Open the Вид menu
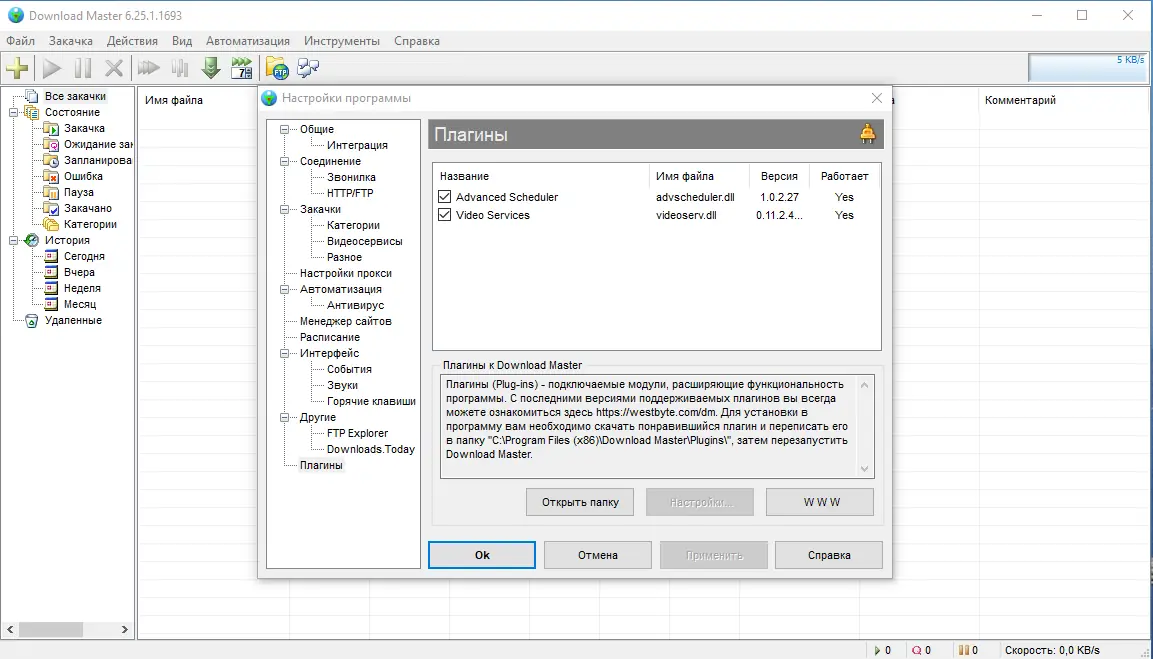The width and height of the screenshot is (1153, 659). 182,41
